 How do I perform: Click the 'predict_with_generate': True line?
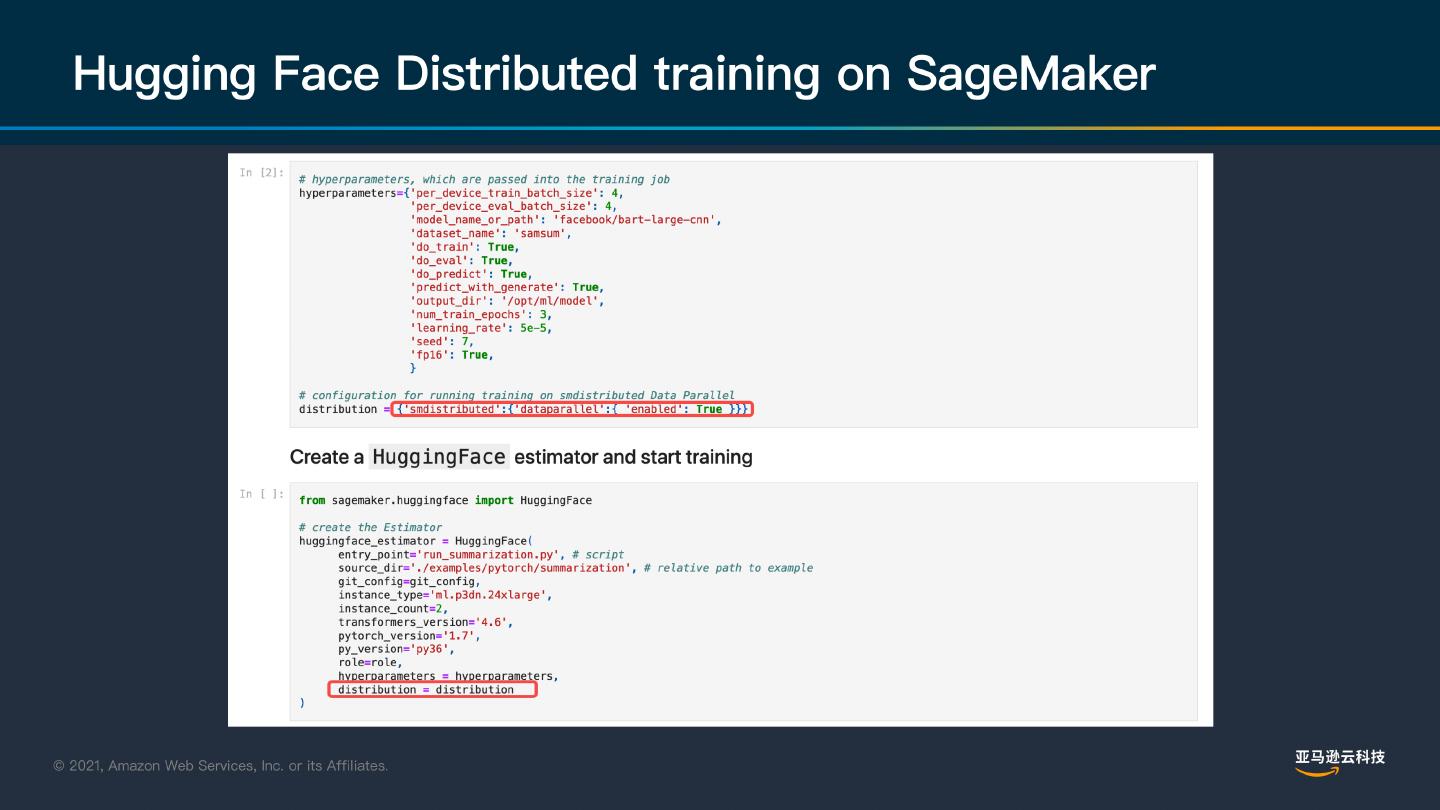[x=507, y=287]
